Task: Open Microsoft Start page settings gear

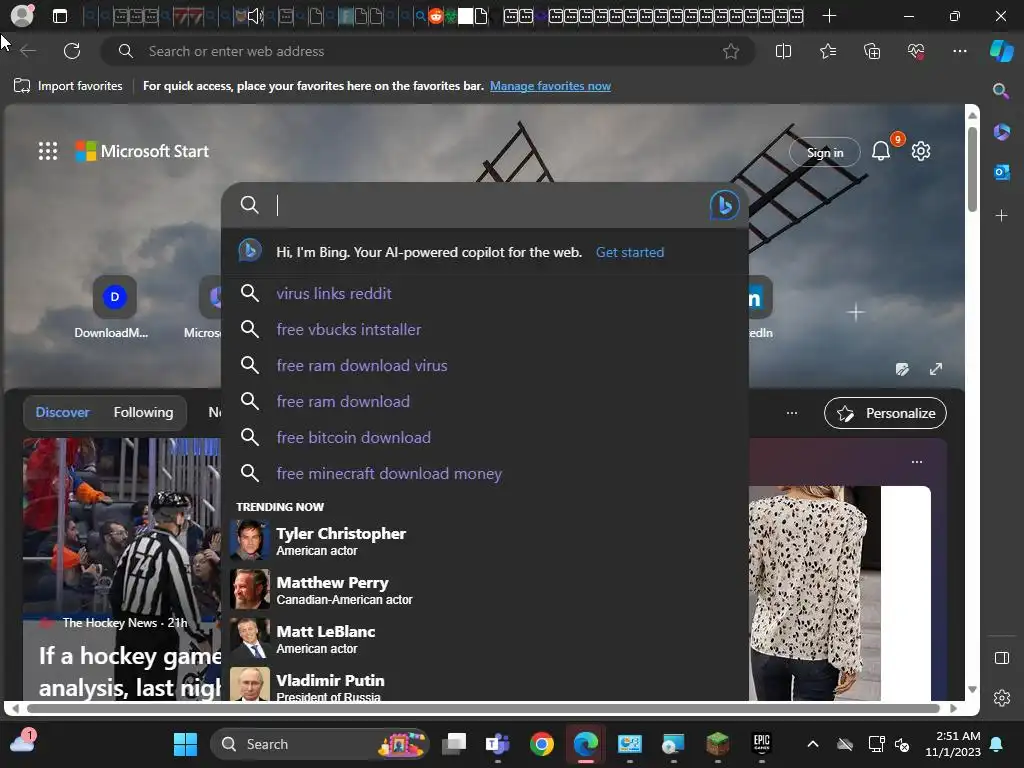Action: pos(921,151)
